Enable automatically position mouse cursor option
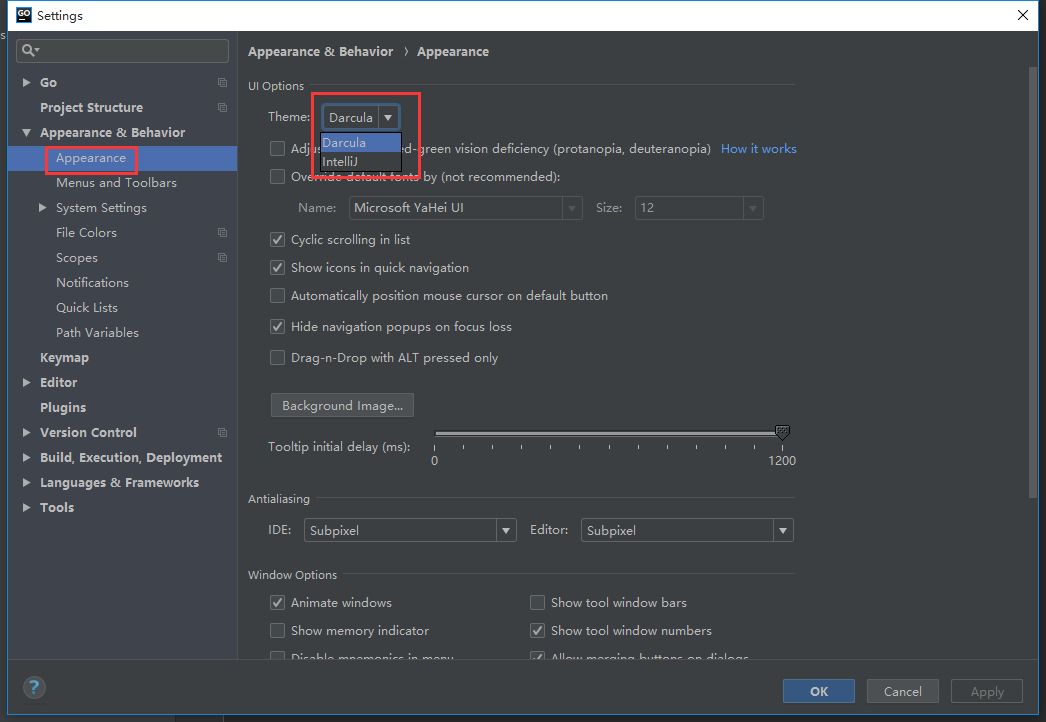Viewport: 1046px width, 722px height. pos(277,296)
